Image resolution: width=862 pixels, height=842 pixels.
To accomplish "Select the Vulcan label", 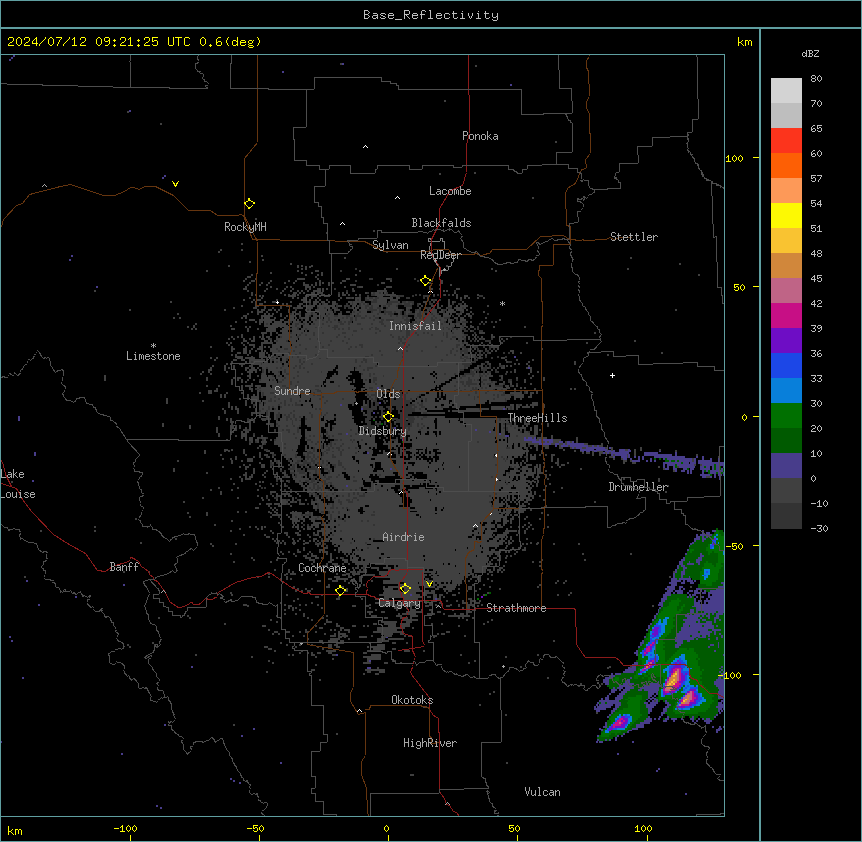I will (x=543, y=792).
